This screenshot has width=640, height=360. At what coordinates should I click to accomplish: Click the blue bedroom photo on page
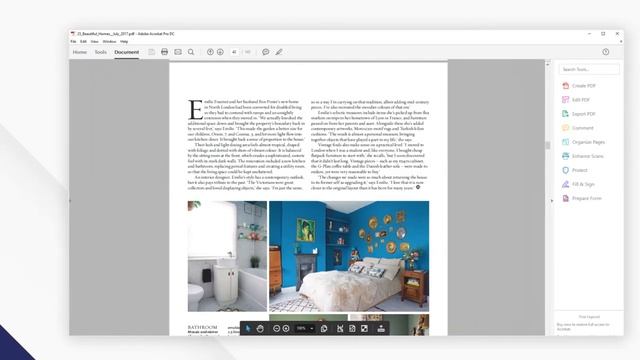(349, 256)
